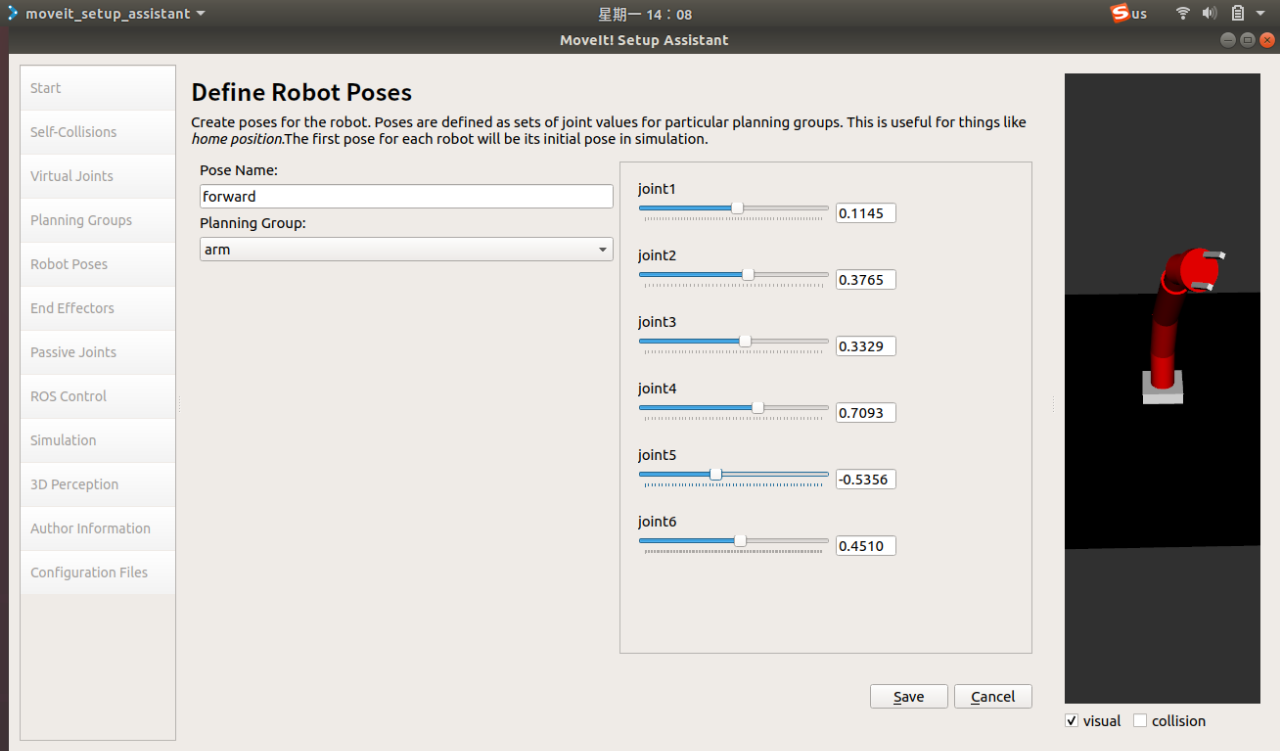The width and height of the screenshot is (1280, 751).
Task: Switch to Virtual Joints step
Action: tap(98, 176)
